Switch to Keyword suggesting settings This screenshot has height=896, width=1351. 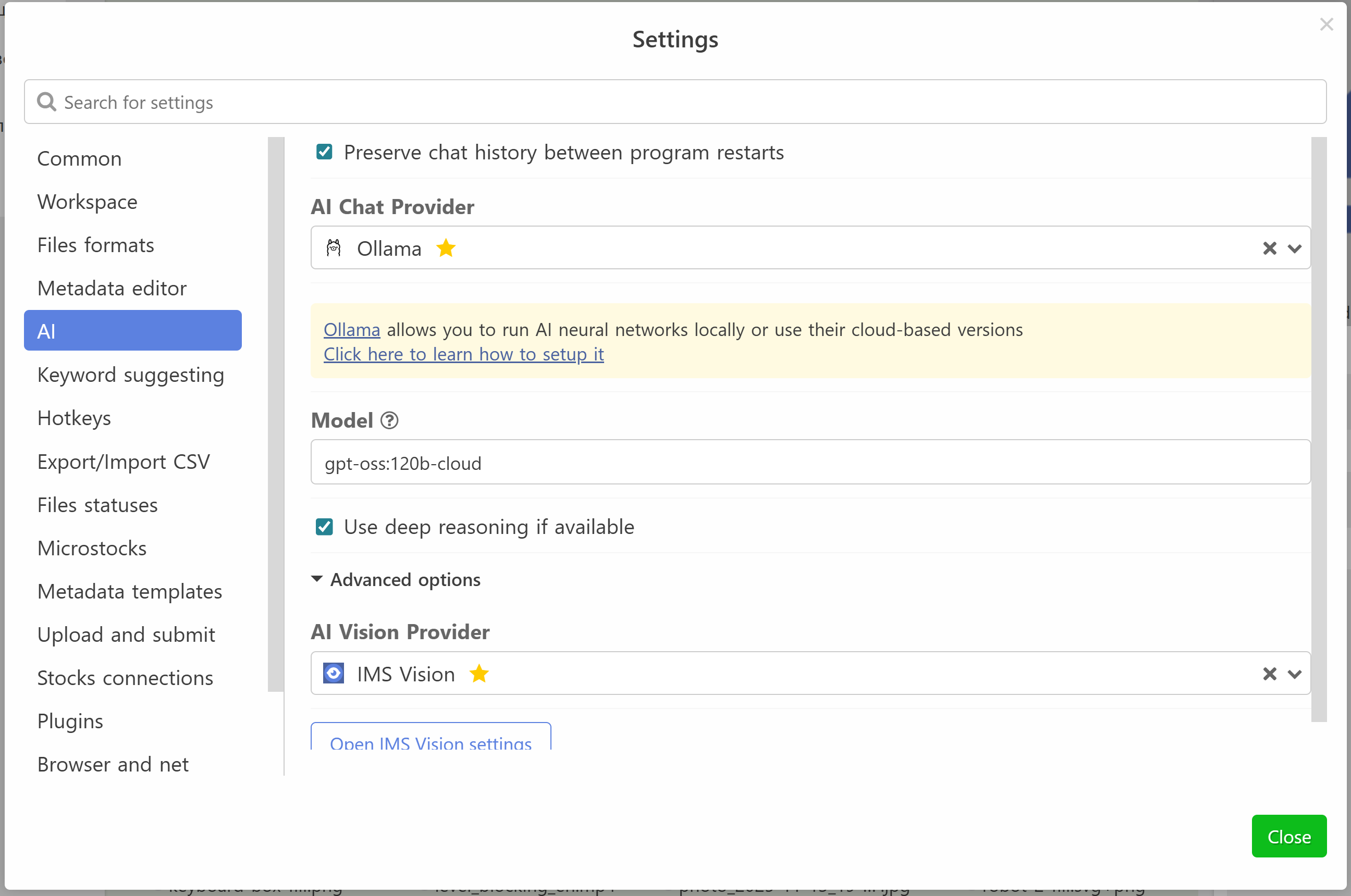coord(130,375)
